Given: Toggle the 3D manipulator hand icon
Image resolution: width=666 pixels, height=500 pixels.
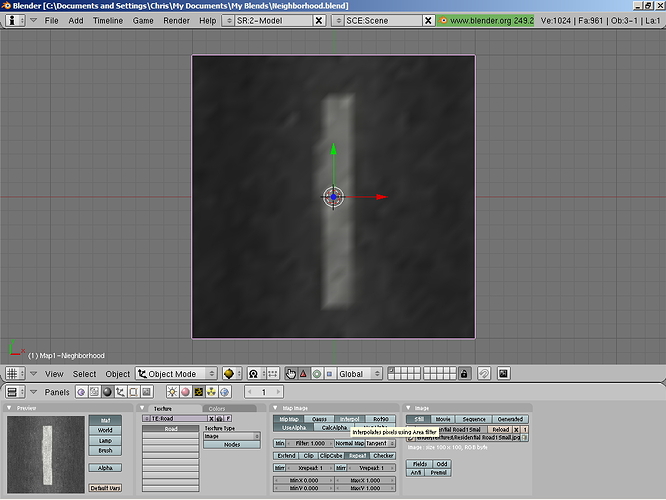Looking at the screenshot, I should point(291,373).
